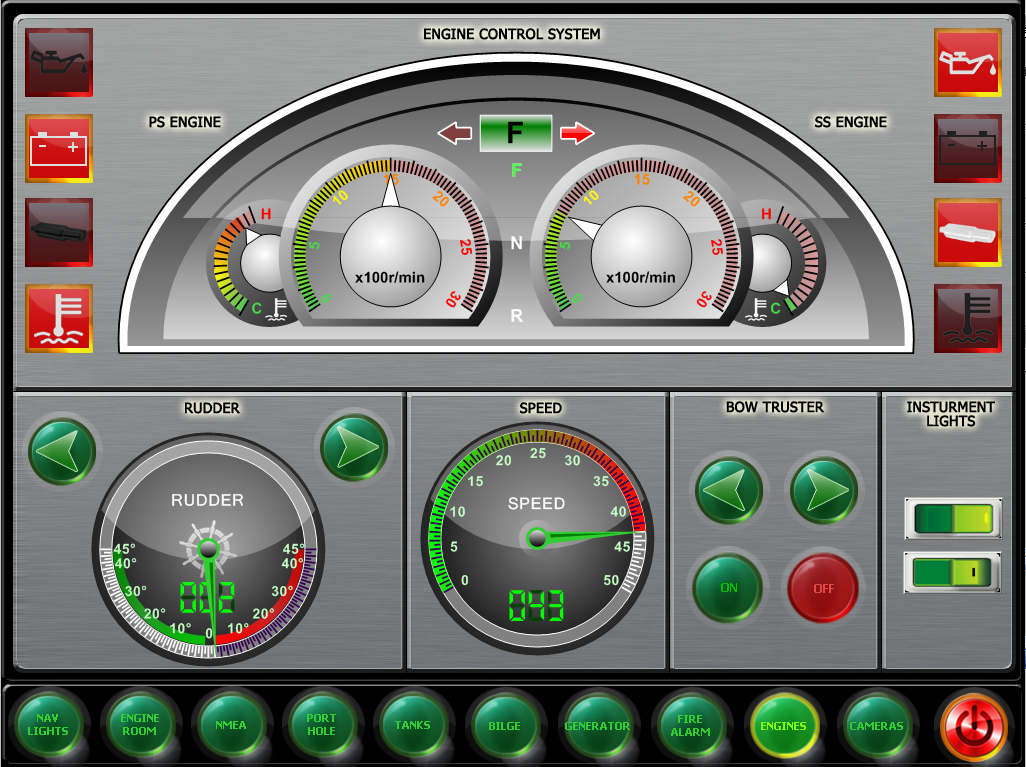Select the SS engine oil pressure warning icon
1026x767 pixels.
[x=966, y=62]
